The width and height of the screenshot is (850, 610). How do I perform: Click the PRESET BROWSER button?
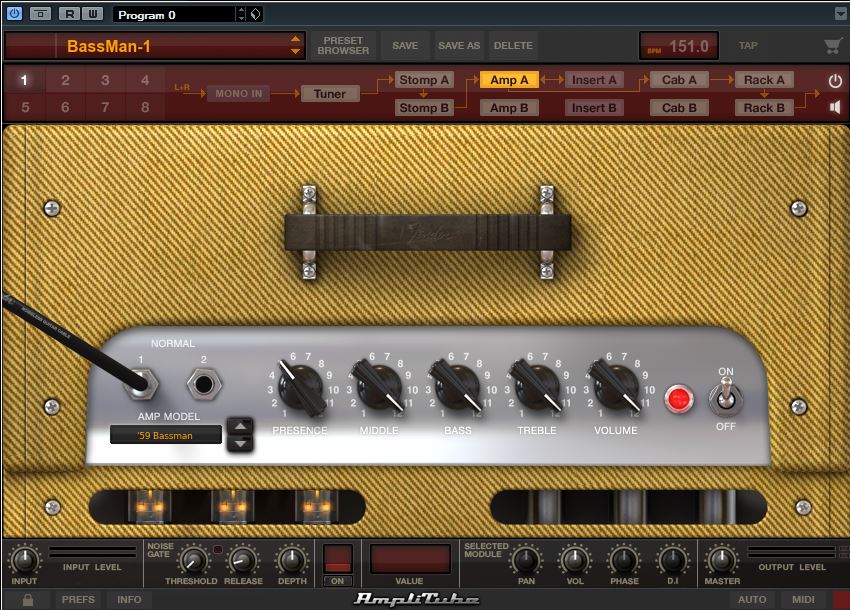(x=343, y=46)
